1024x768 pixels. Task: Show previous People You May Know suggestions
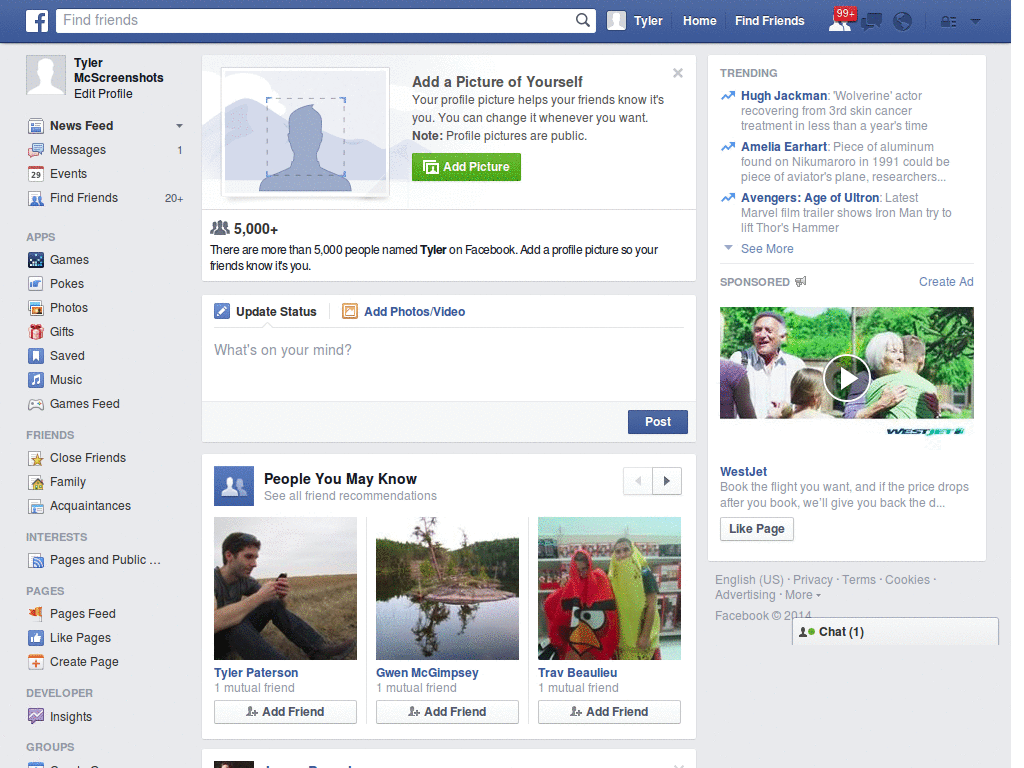tap(638, 481)
